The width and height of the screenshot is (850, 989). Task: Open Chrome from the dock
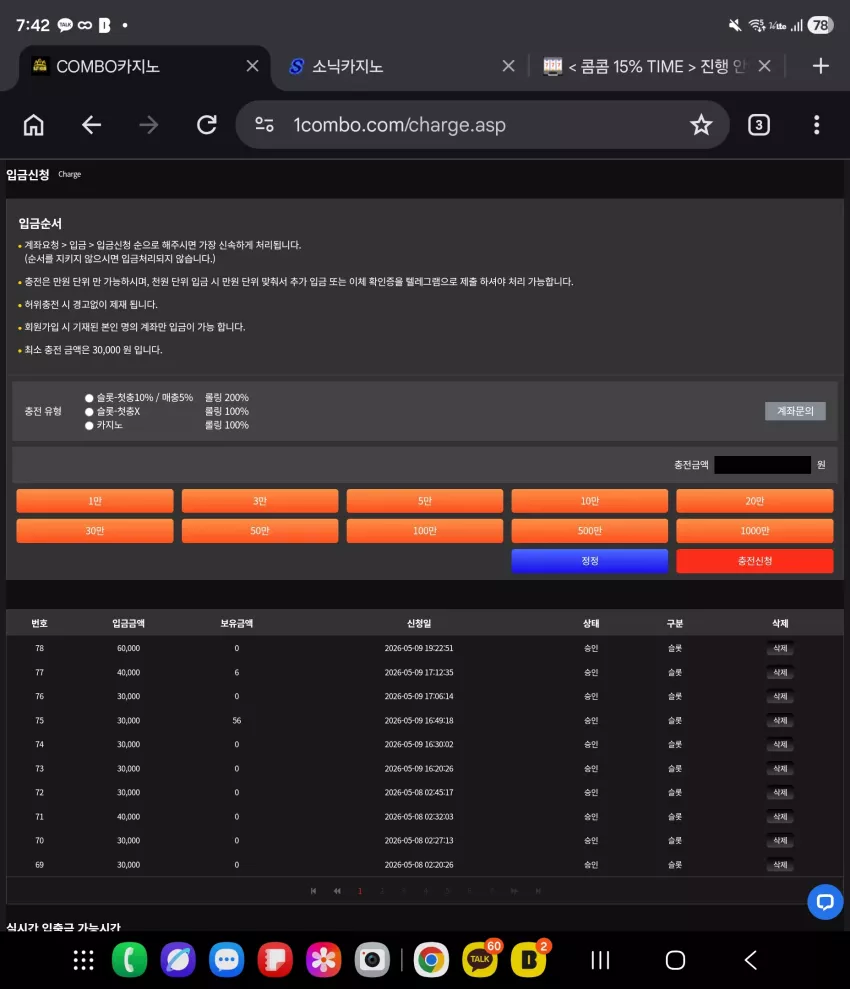pos(431,960)
